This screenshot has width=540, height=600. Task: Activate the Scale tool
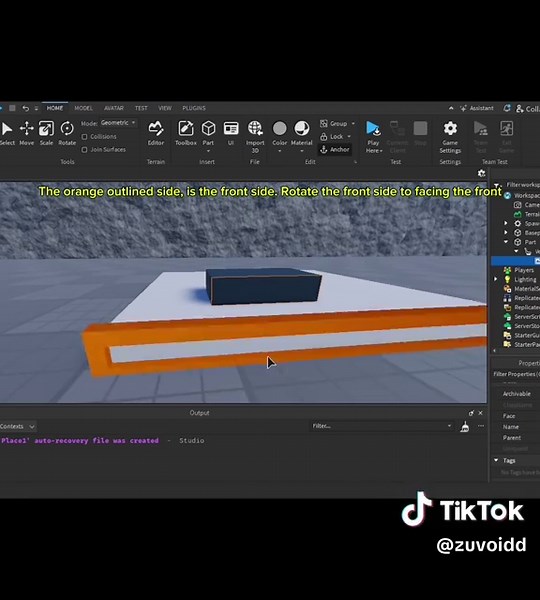46,132
